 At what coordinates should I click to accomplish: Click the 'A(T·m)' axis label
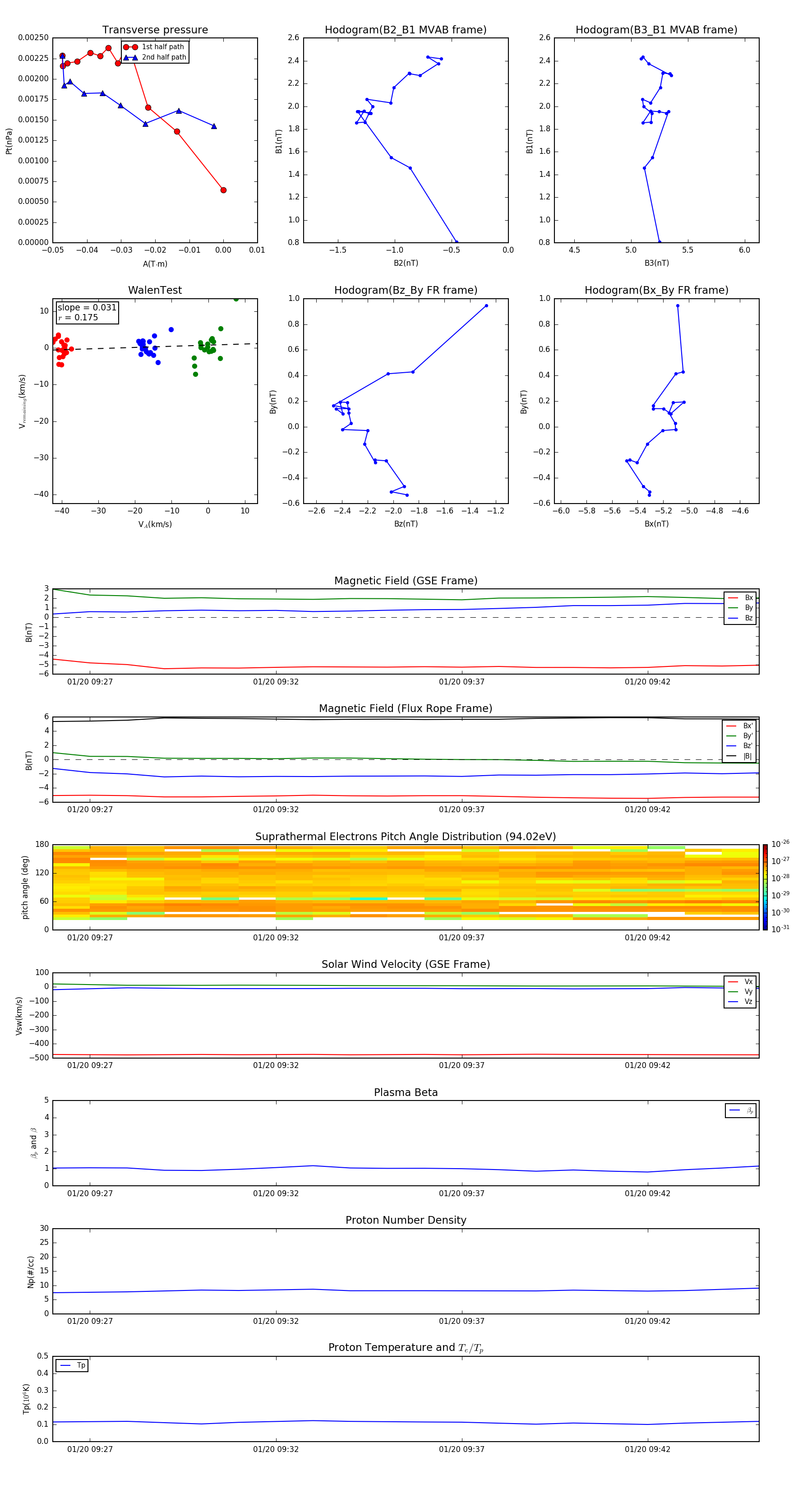(155, 264)
